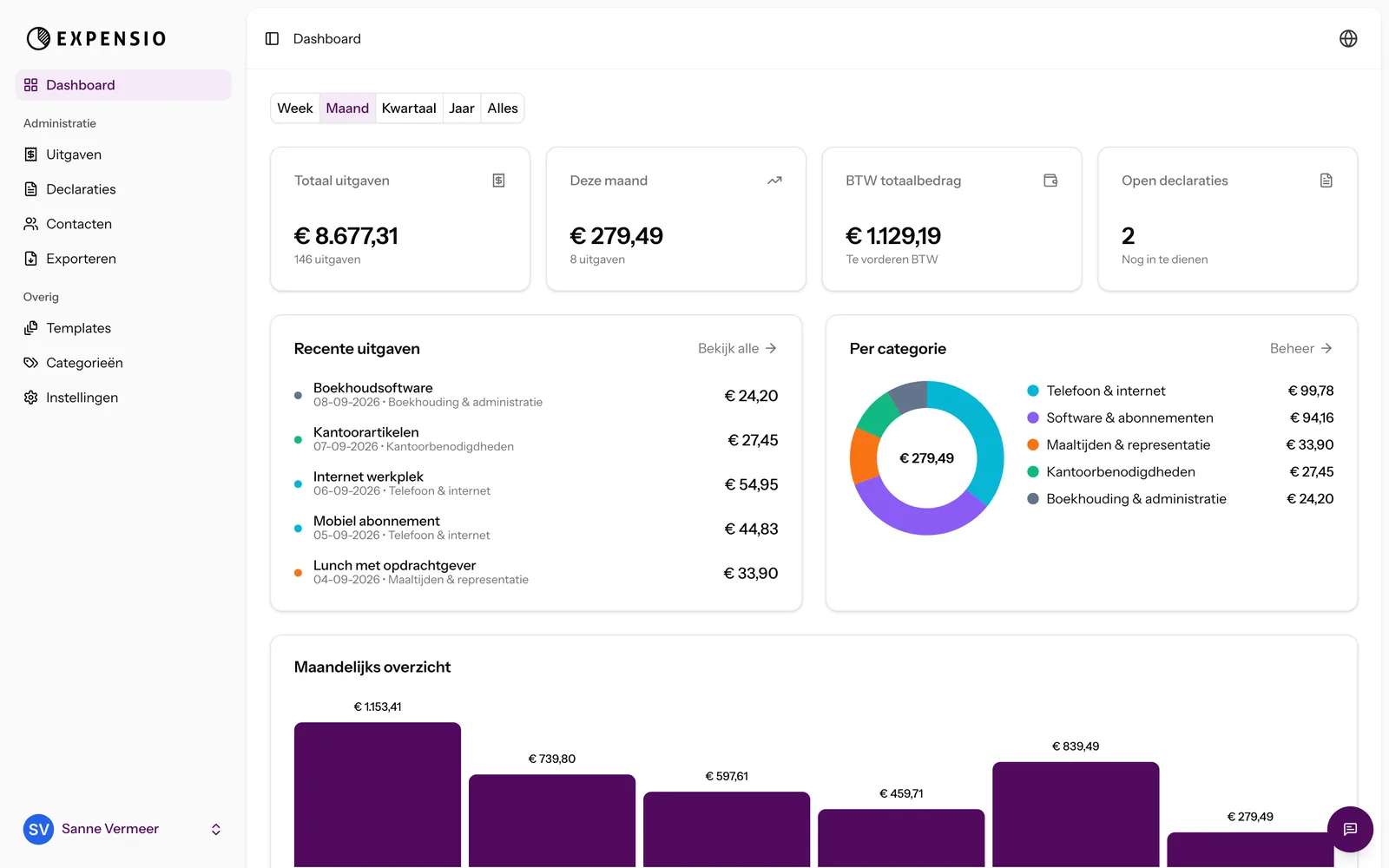
Task: Click the Maaltijden & representatie legend entry
Action: [1181, 445]
